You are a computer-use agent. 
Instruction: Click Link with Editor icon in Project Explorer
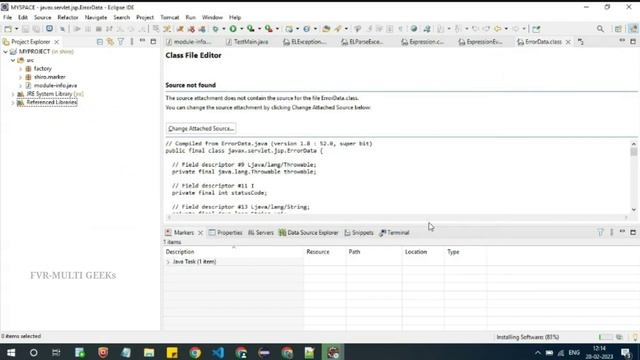110,42
